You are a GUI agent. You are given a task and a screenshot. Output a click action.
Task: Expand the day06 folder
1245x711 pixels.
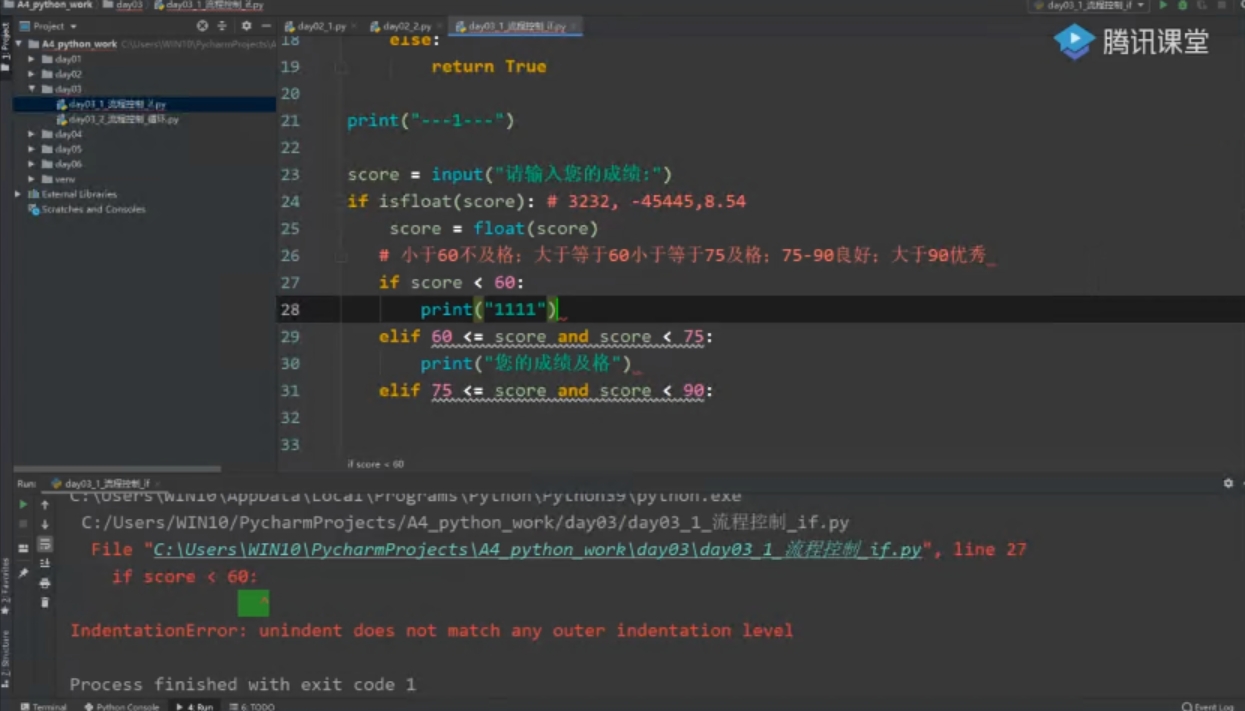point(32,164)
